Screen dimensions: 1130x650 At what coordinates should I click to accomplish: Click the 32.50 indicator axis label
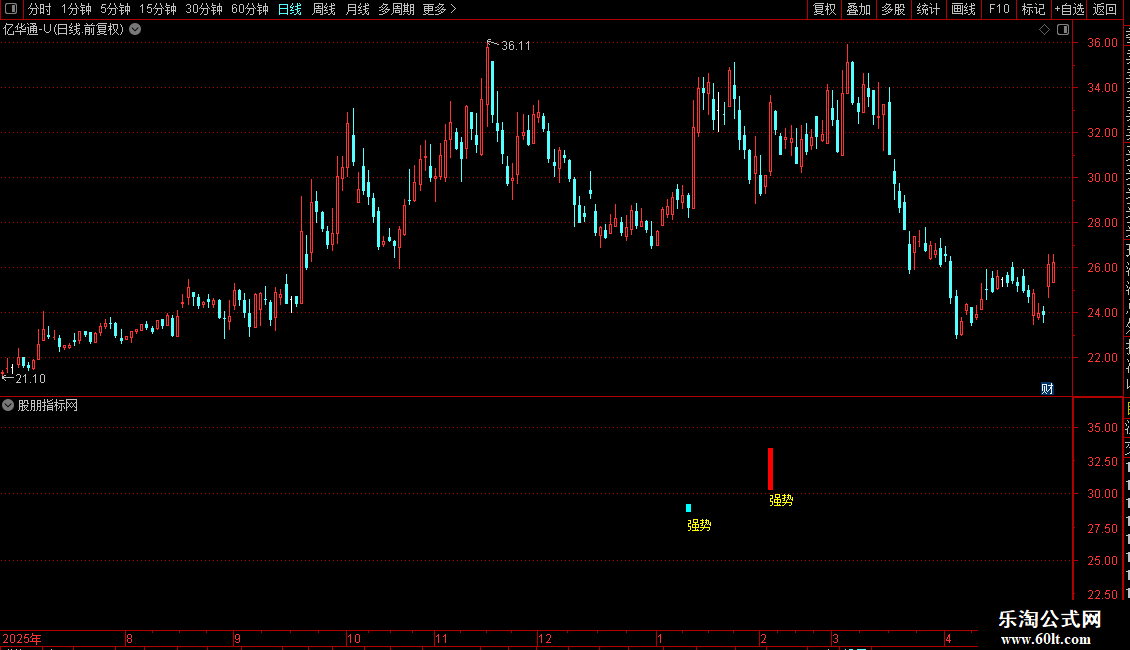(x=1103, y=462)
